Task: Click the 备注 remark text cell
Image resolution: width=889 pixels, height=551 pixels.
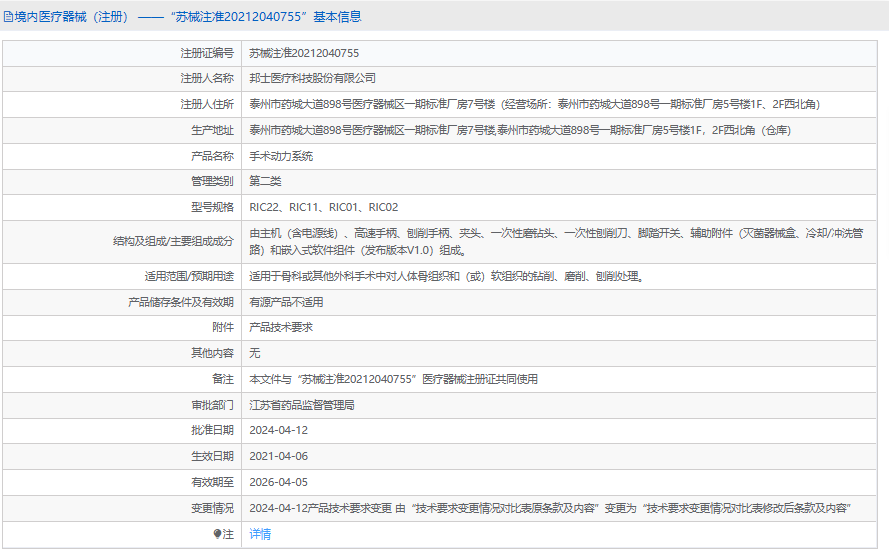Action: 393,379
